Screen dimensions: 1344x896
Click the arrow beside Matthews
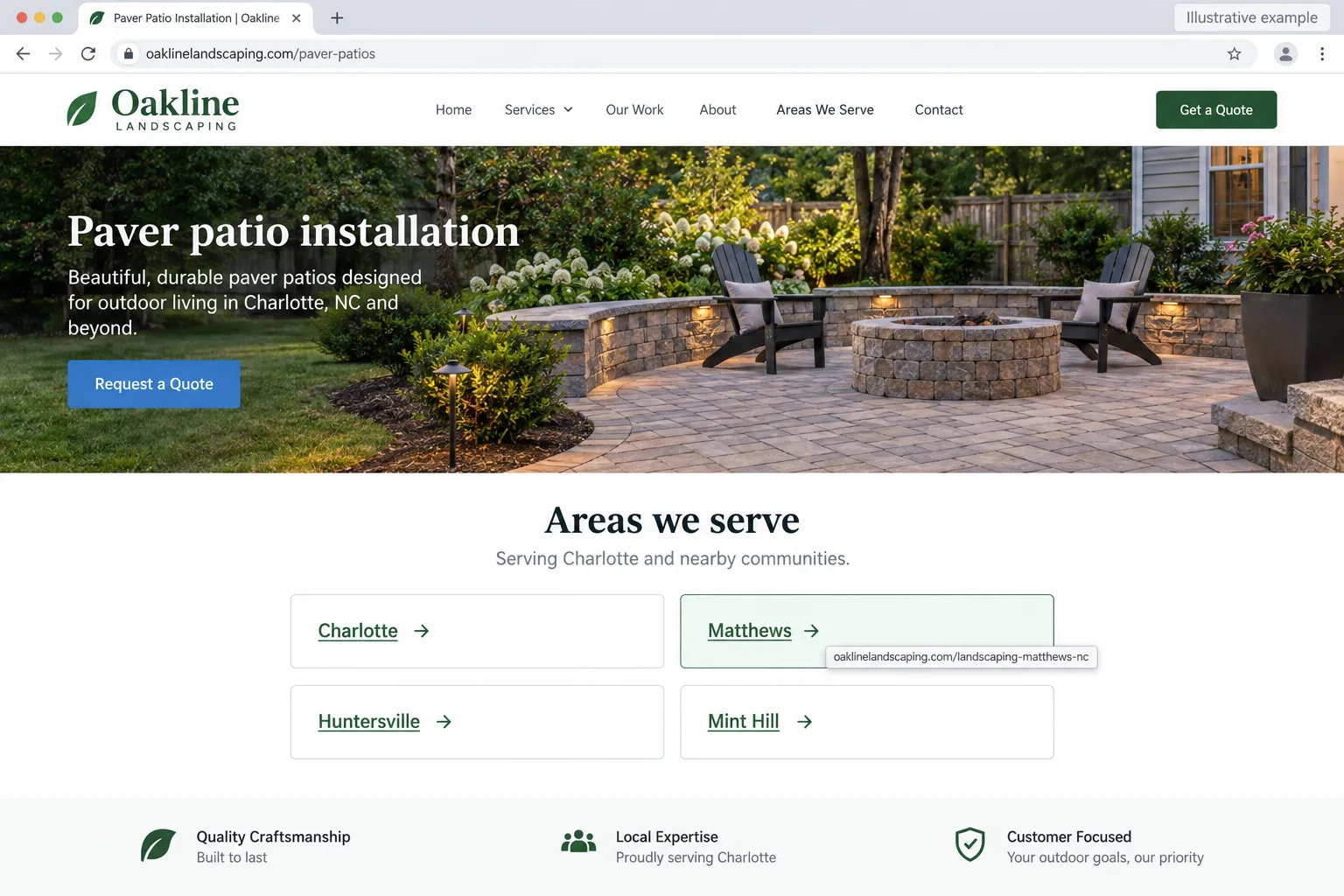[x=811, y=631]
